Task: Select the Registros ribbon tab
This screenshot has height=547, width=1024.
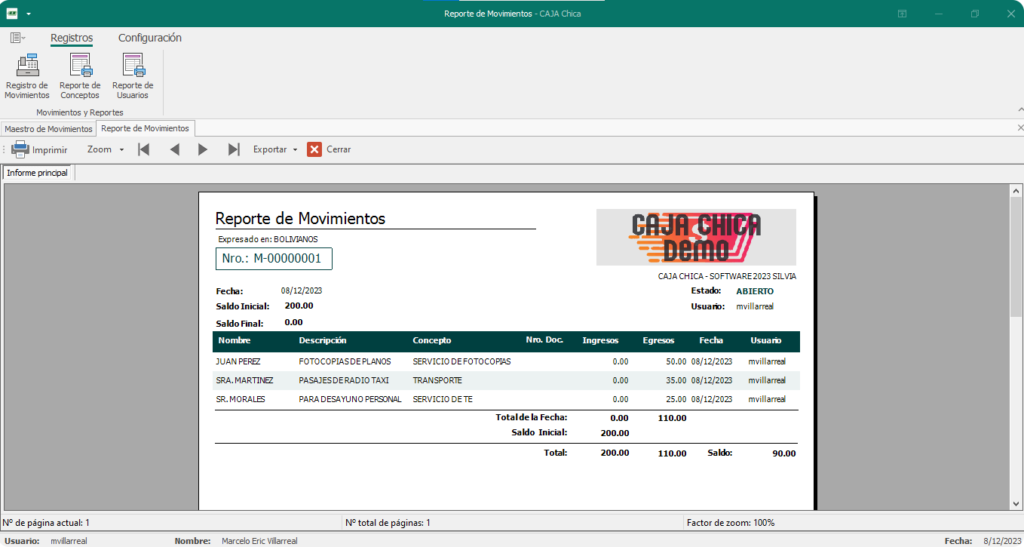Action: point(71,38)
